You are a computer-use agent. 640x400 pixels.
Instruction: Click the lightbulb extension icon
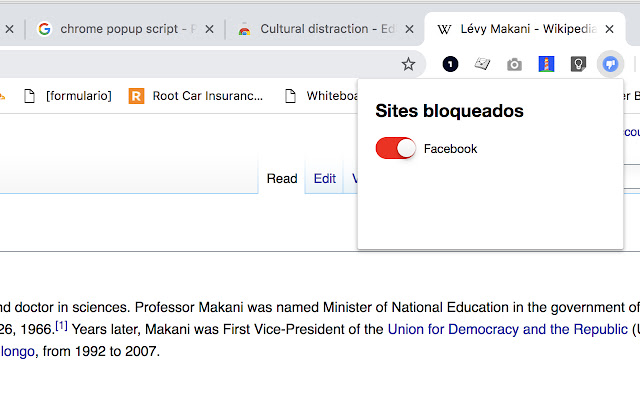click(x=578, y=65)
